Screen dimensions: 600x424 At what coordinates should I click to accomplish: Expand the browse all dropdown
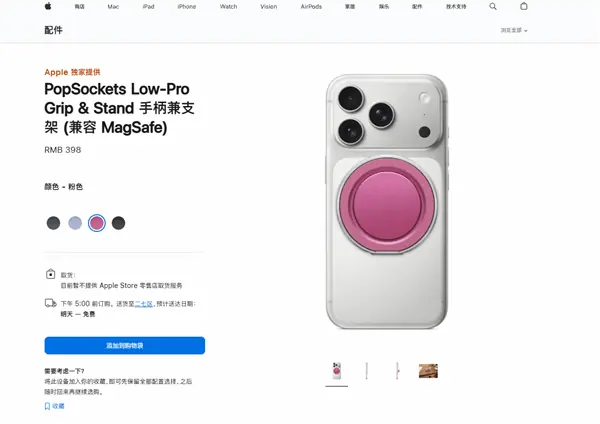(514, 30)
